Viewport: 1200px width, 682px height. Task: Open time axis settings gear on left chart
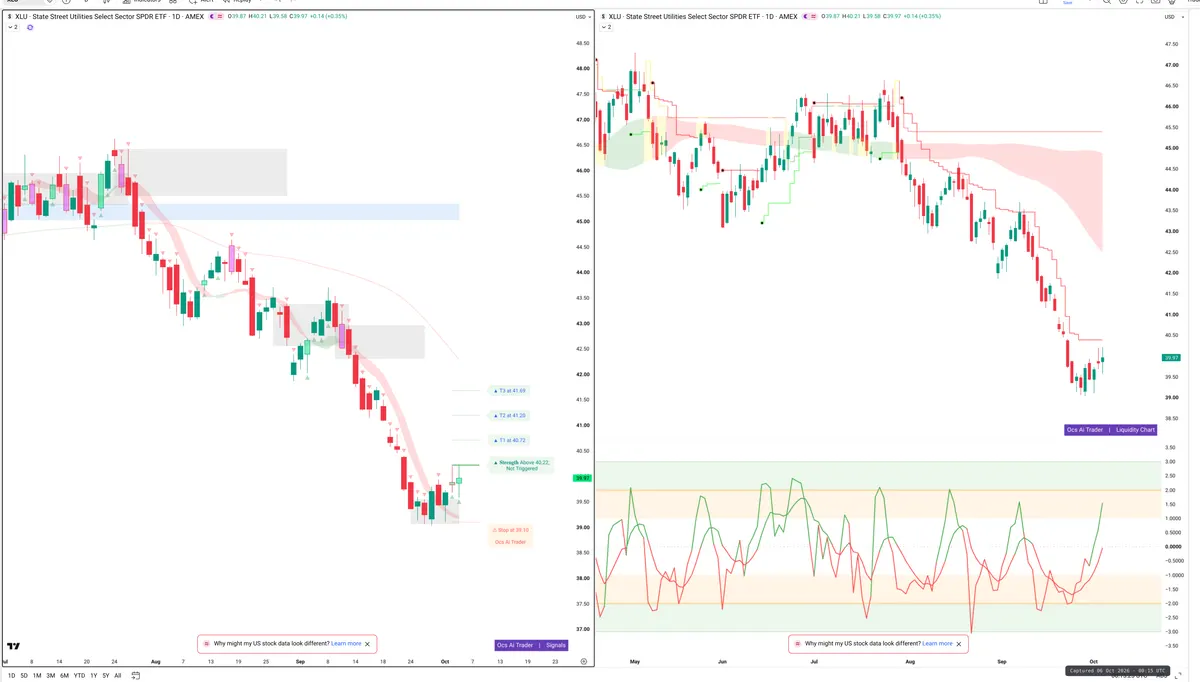click(x=583, y=662)
